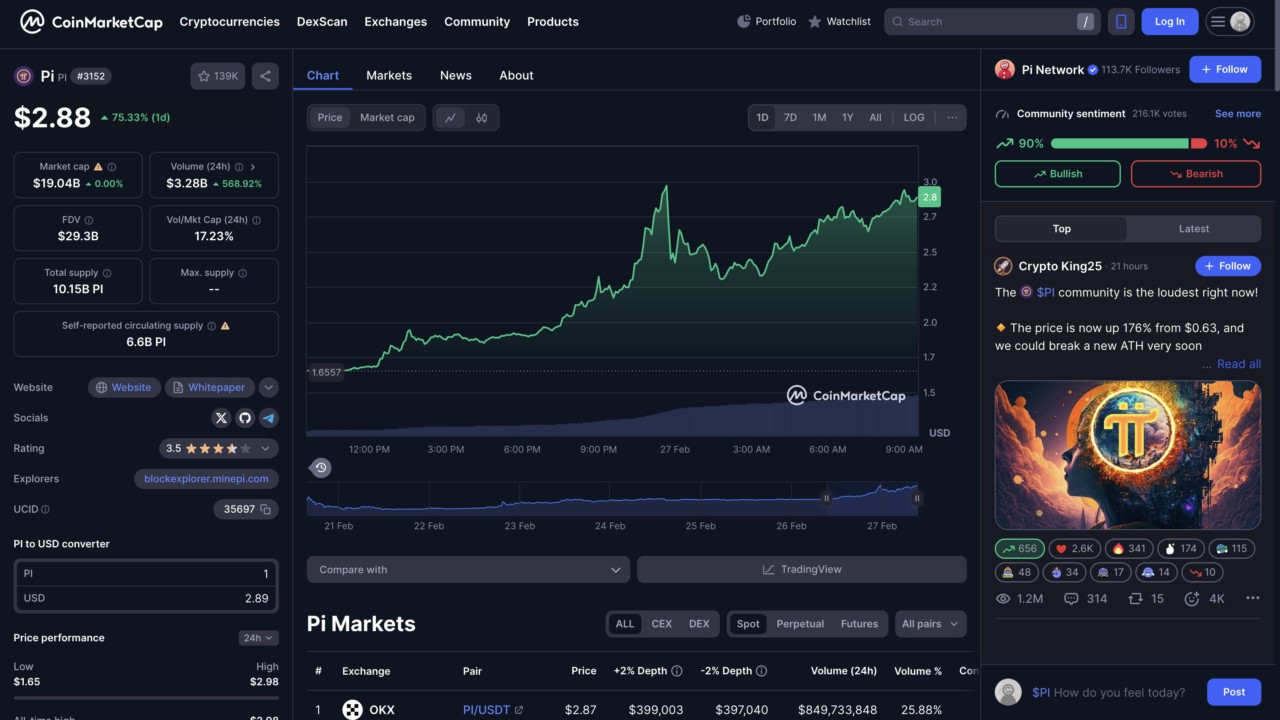Select the line chart view icon
The image size is (1280, 720).
[x=450, y=118]
